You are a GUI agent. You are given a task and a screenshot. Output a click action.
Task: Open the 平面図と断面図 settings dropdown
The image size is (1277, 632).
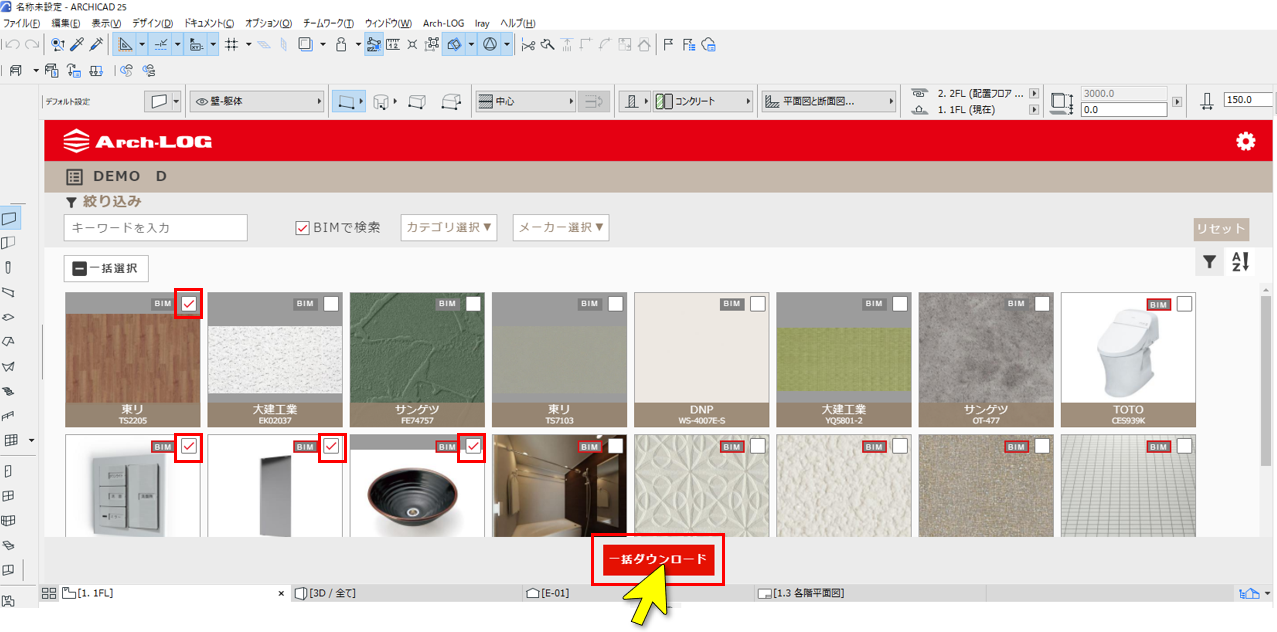point(829,101)
